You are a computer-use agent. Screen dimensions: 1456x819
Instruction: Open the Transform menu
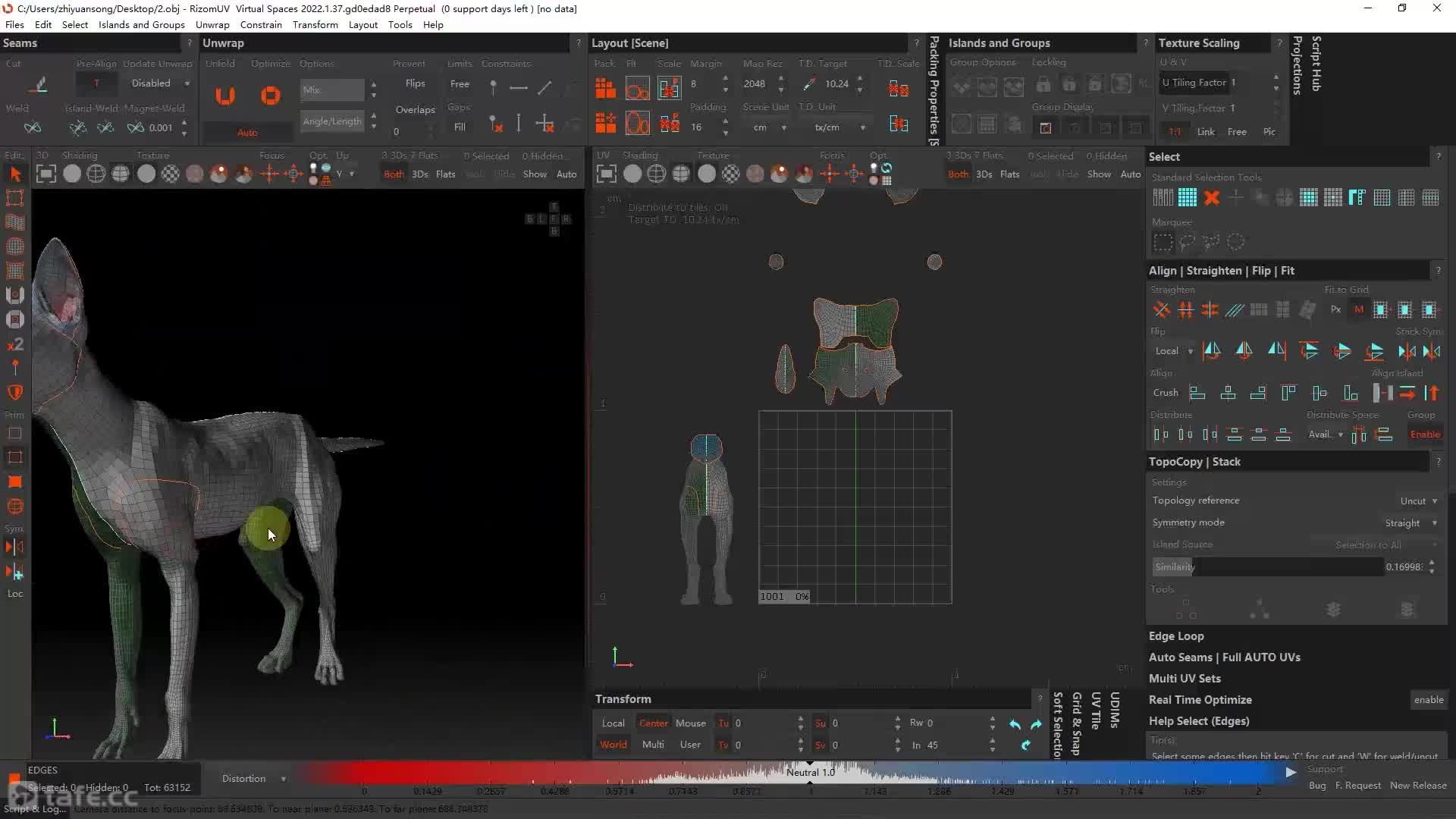pos(315,25)
